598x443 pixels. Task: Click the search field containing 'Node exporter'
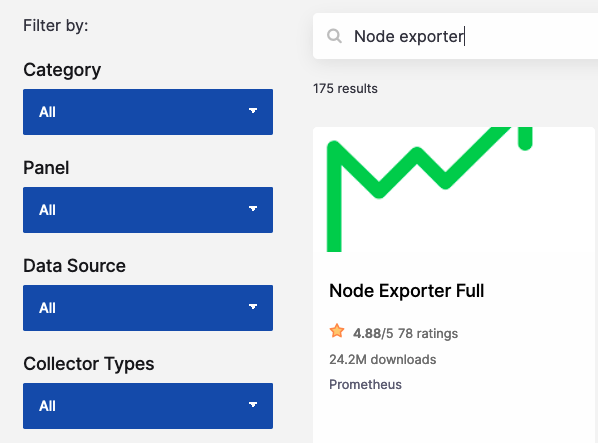(455, 36)
